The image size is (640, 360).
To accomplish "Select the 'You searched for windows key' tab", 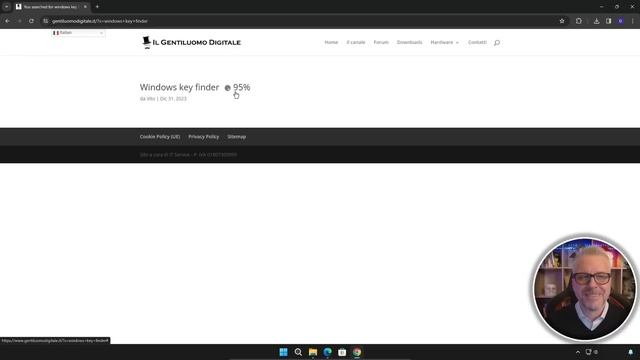I will point(51,7).
